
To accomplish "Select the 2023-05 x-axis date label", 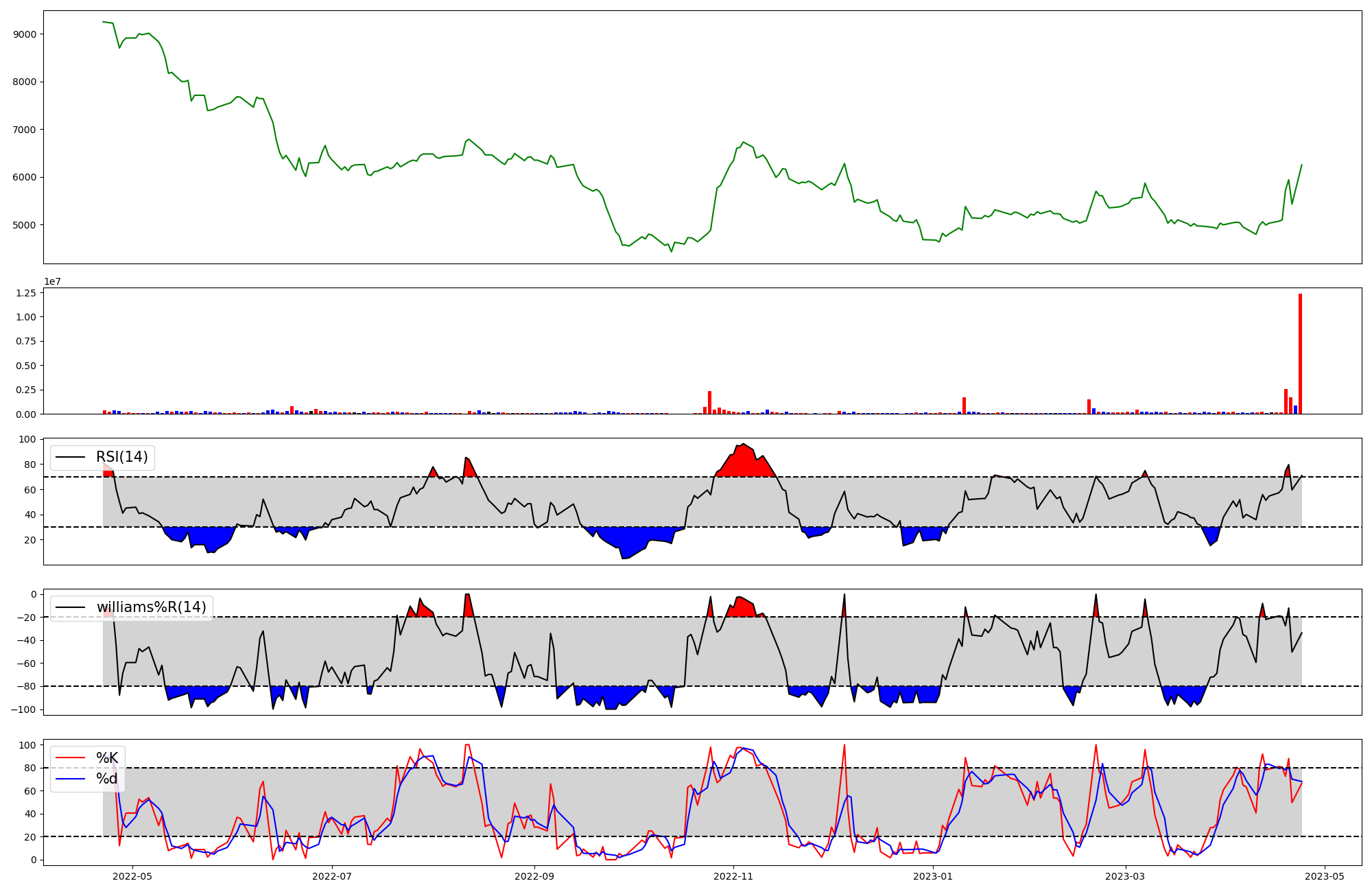I will point(1324,876).
